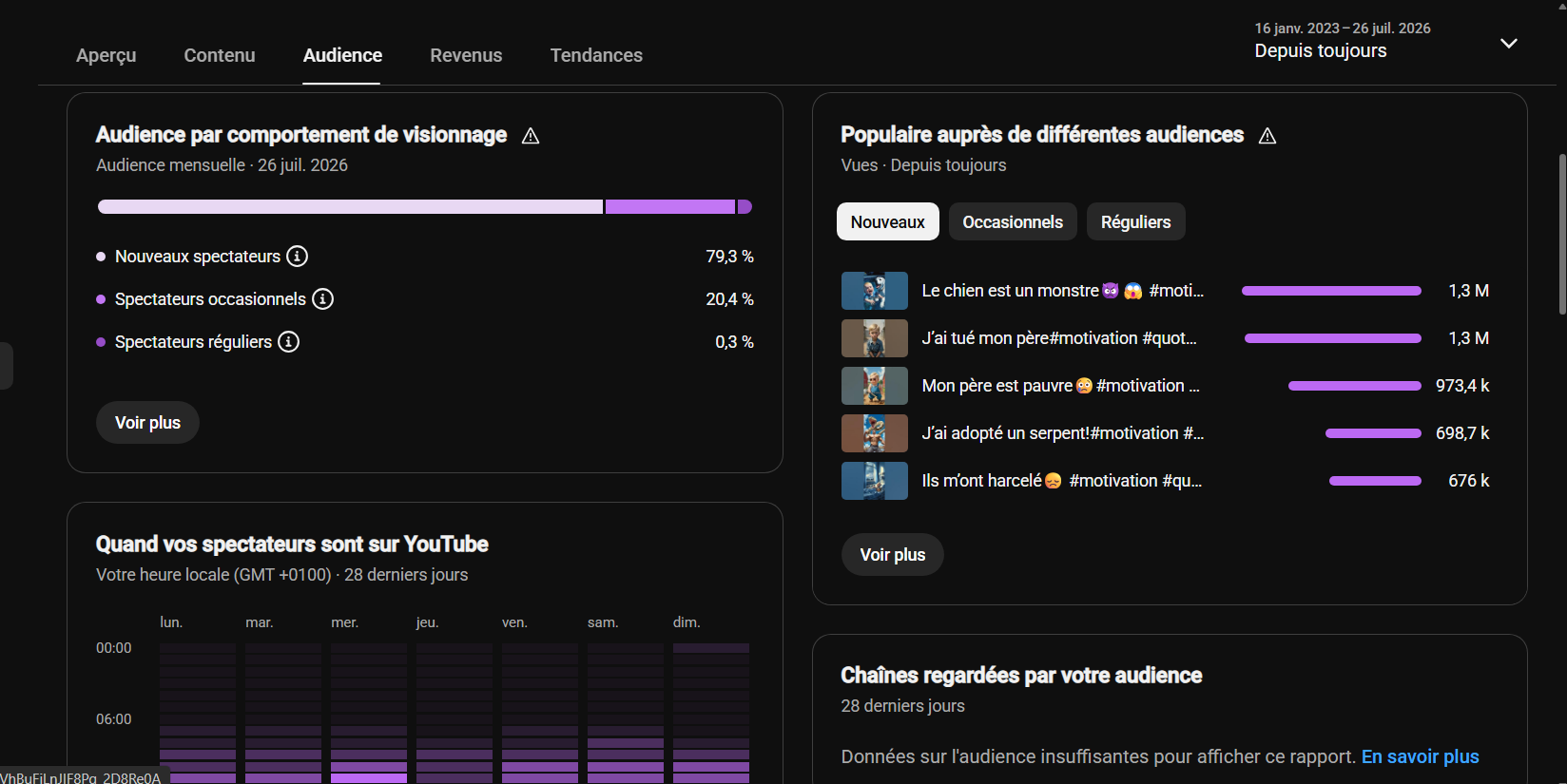Image resolution: width=1567 pixels, height=784 pixels.
Task: Click the 79,3 % value
Action: (729, 257)
